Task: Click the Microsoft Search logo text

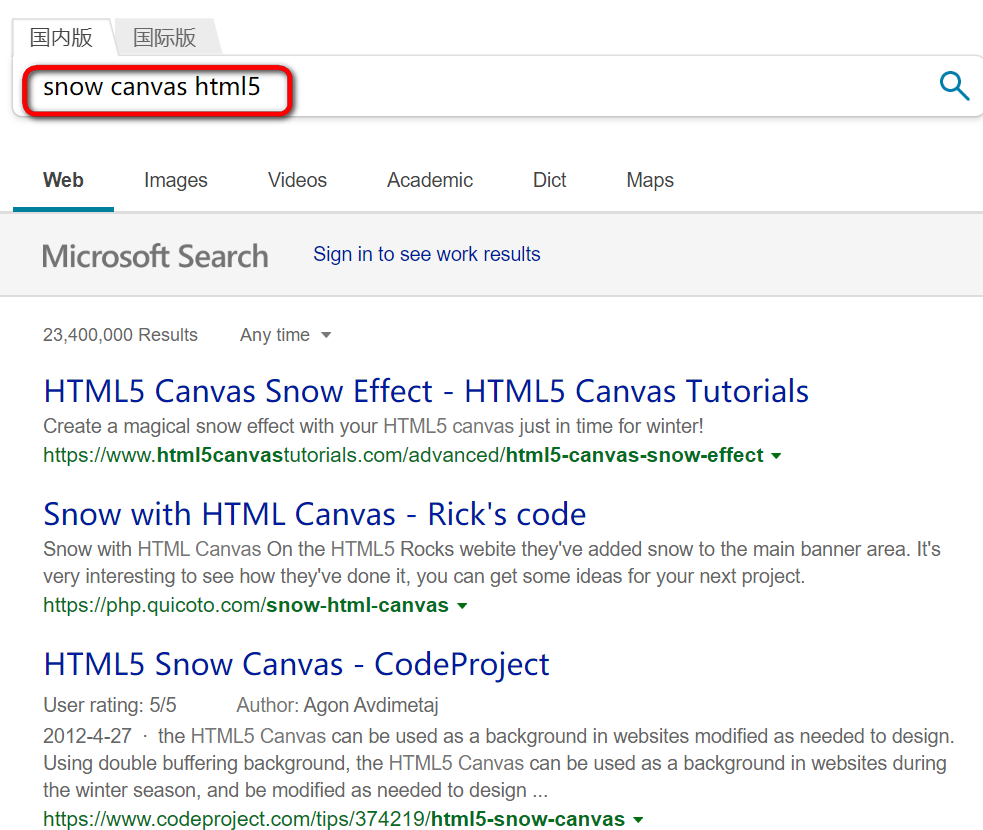Action: 155,256
